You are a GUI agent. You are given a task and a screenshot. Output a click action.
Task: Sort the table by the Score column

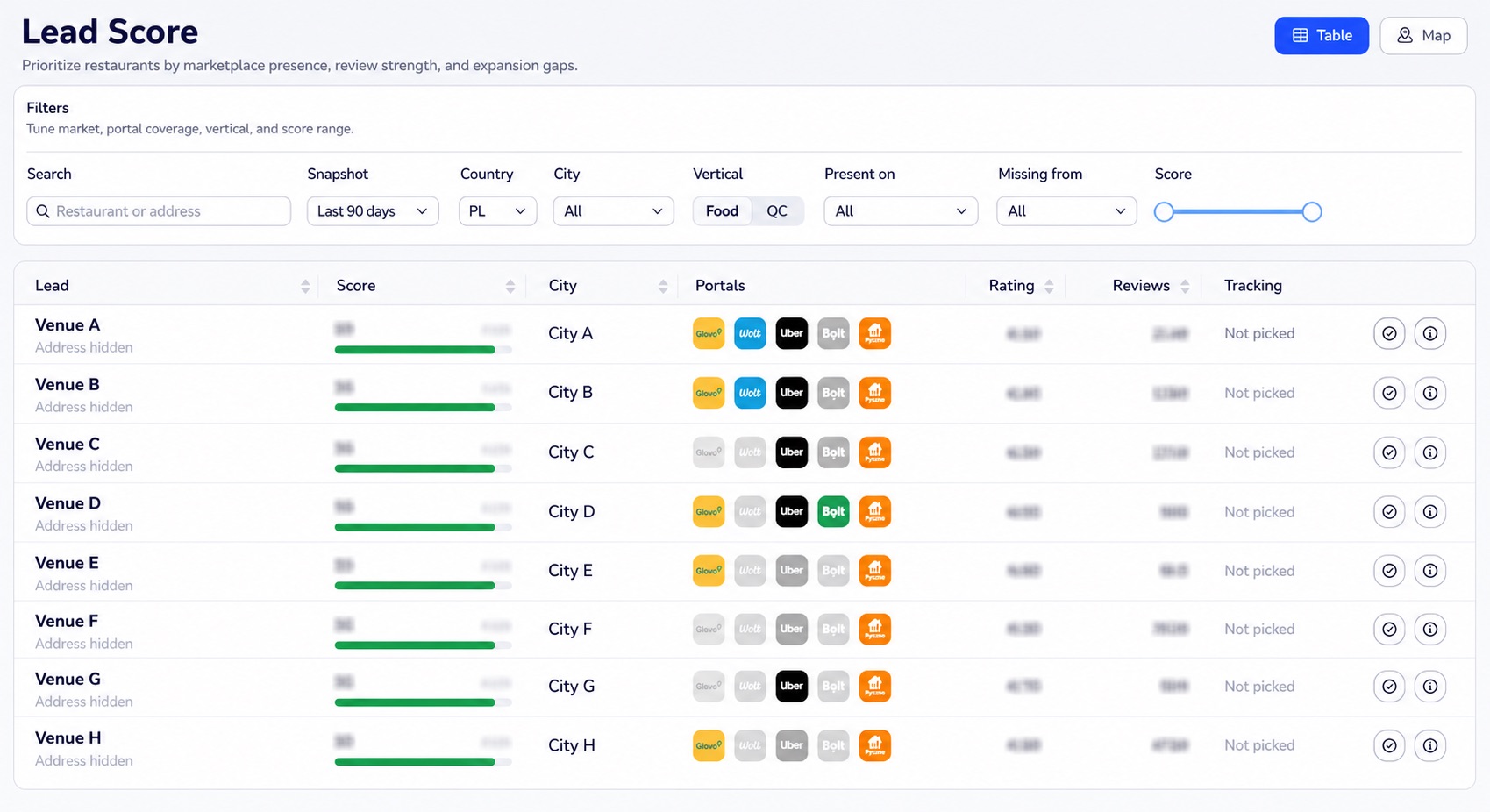[510, 286]
